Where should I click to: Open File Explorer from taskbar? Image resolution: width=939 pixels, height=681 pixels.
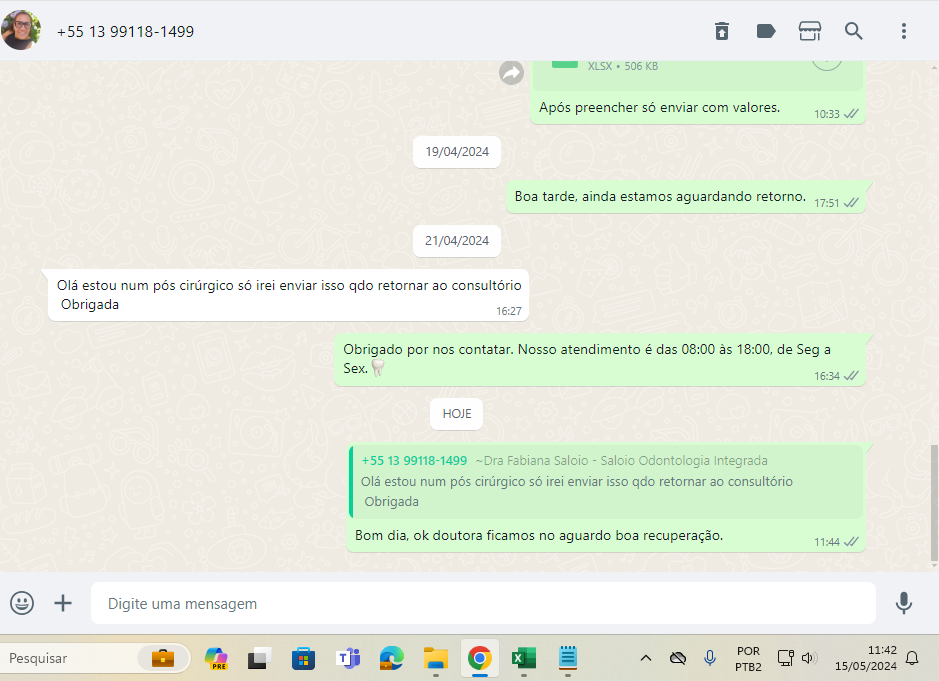435,658
